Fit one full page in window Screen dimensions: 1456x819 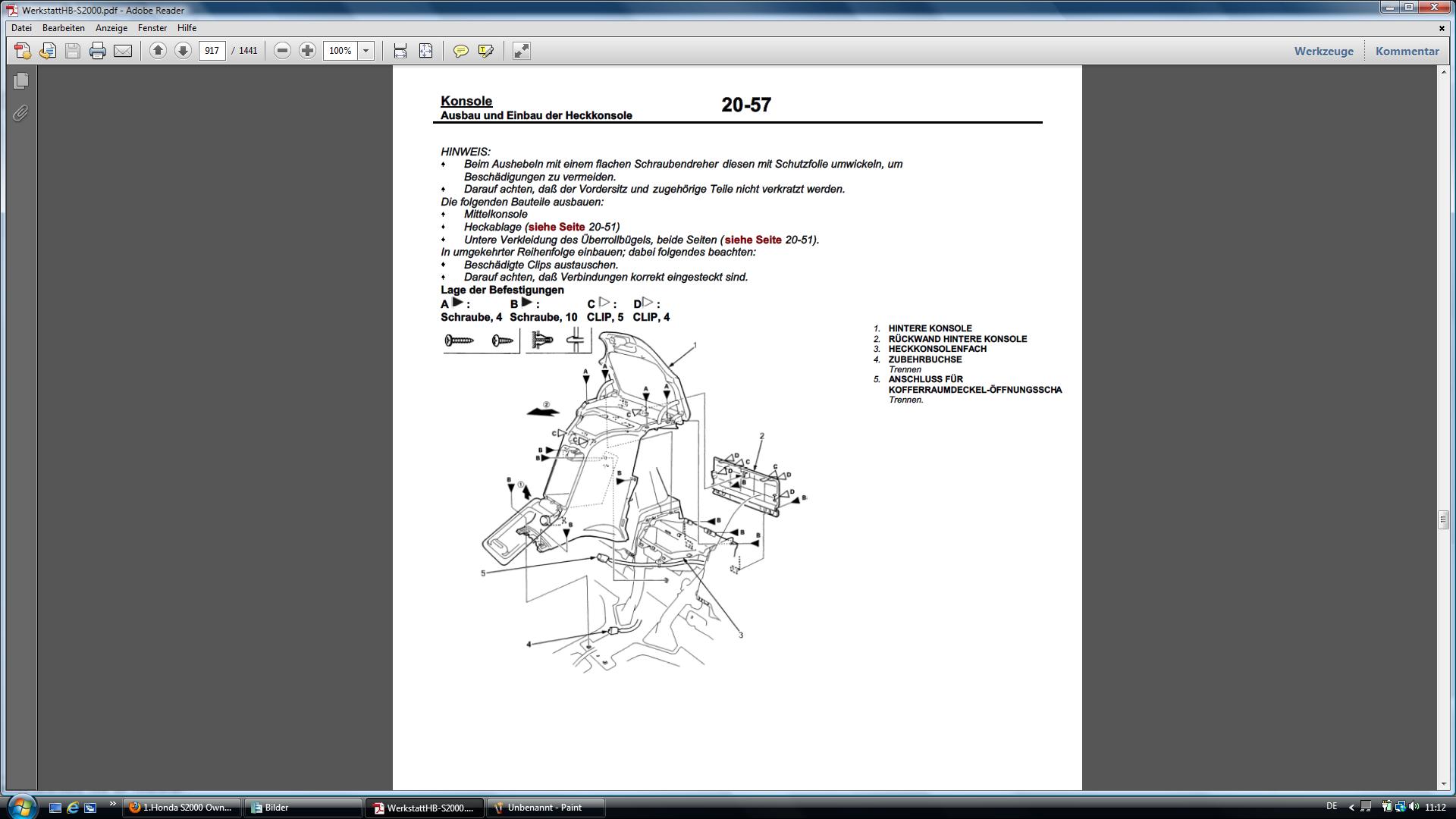tap(425, 51)
